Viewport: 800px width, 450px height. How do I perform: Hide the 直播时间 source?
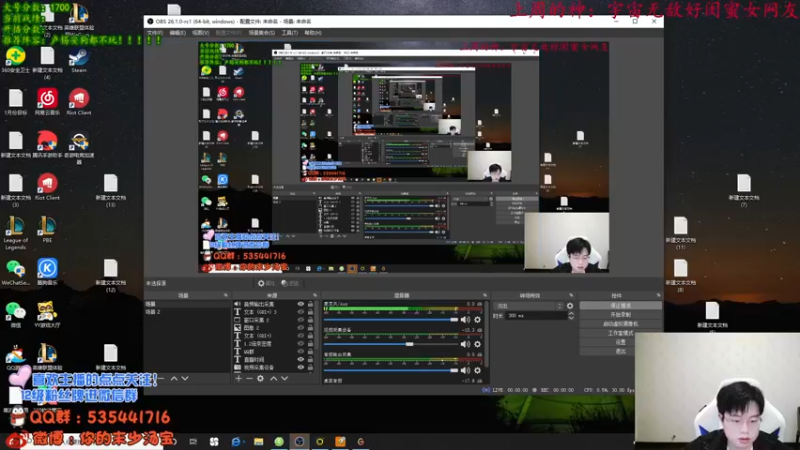[x=301, y=360]
